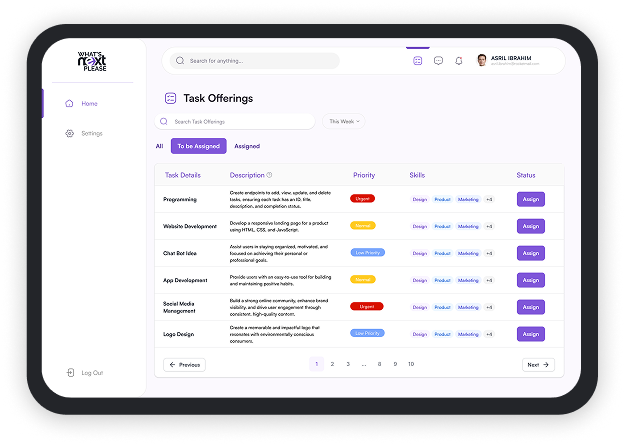Click the Home icon in sidebar
This screenshot has height=445, width=625.
pos(69,103)
